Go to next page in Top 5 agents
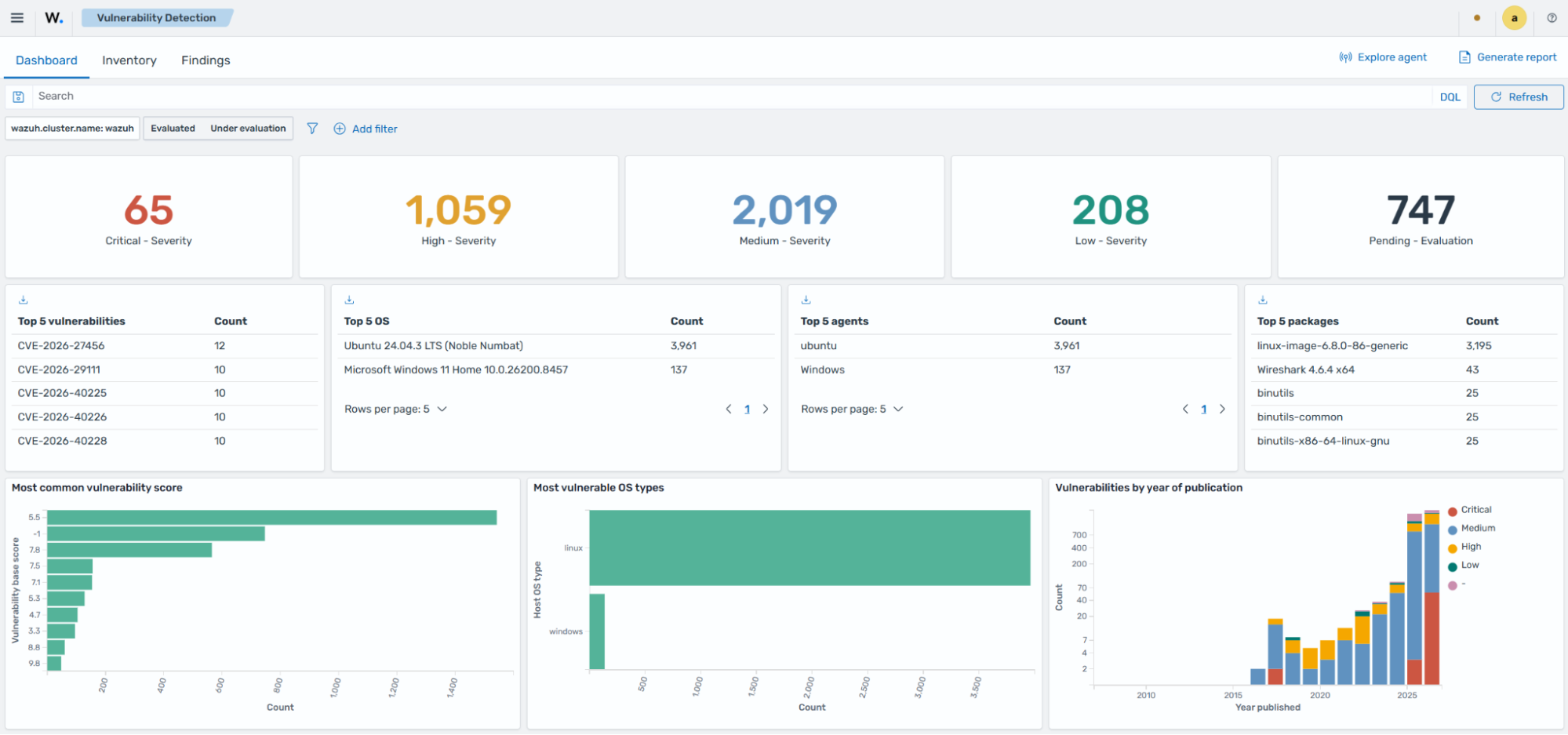The height and width of the screenshot is (735, 1568). [1222, 409]
